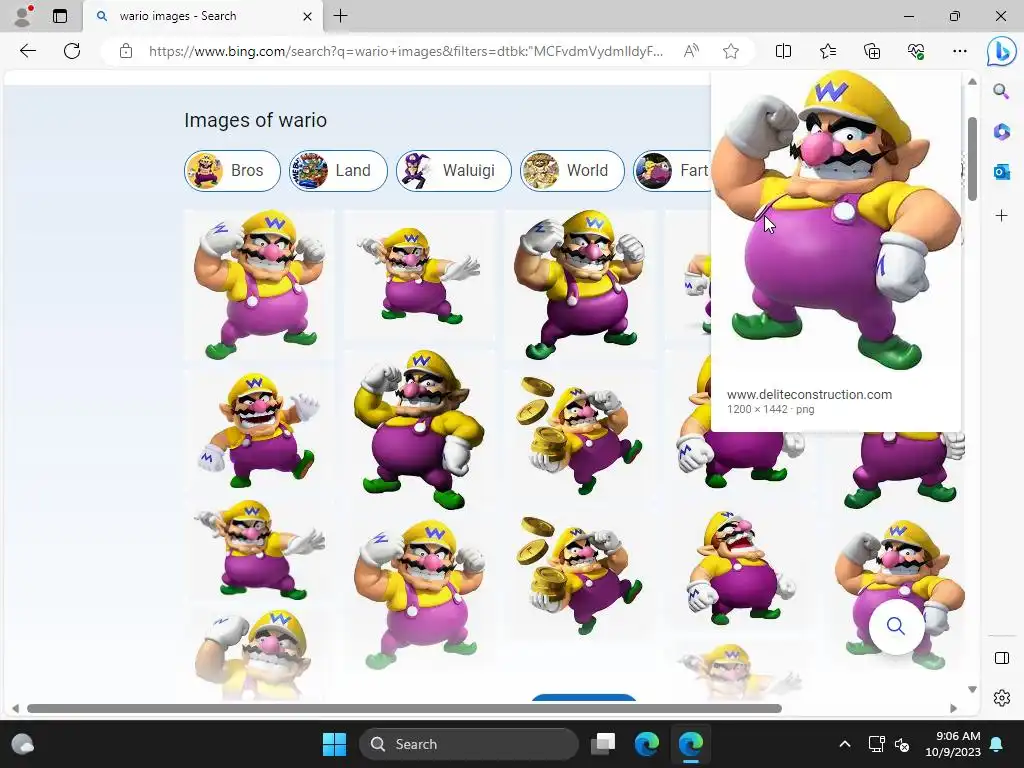Screen dimensions: 1024x768
Task: Open the Edge profile avatar
Action: (x=23, y=16)
